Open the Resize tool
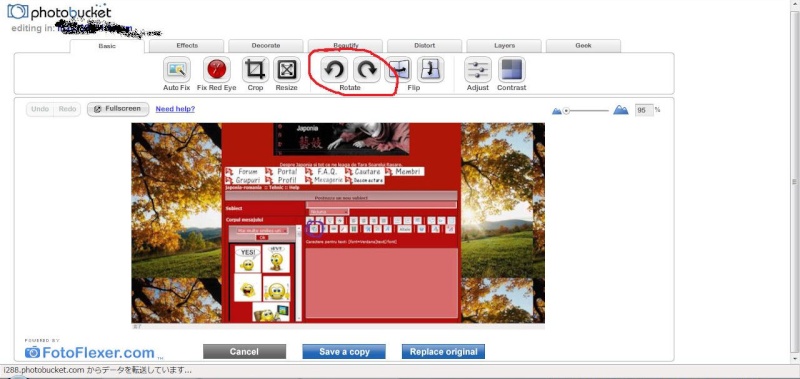The image size is (800, 379). click(287, 69)
